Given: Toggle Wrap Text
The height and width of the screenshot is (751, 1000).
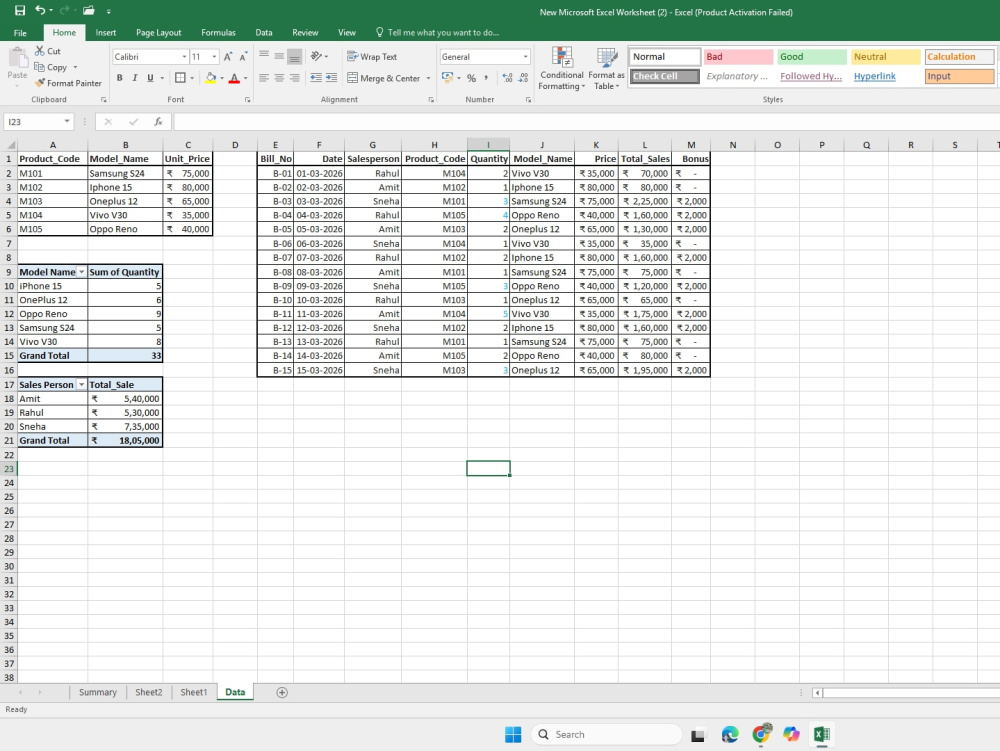Looking at the screenshot, I should tap(372, 57).
